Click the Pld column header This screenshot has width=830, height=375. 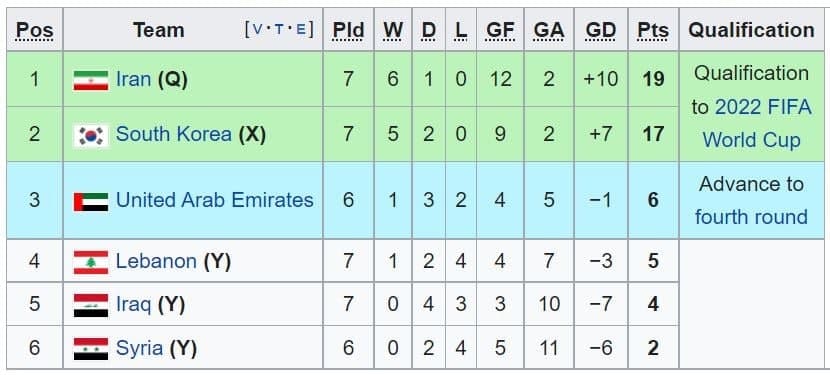(x=348, y=30)
